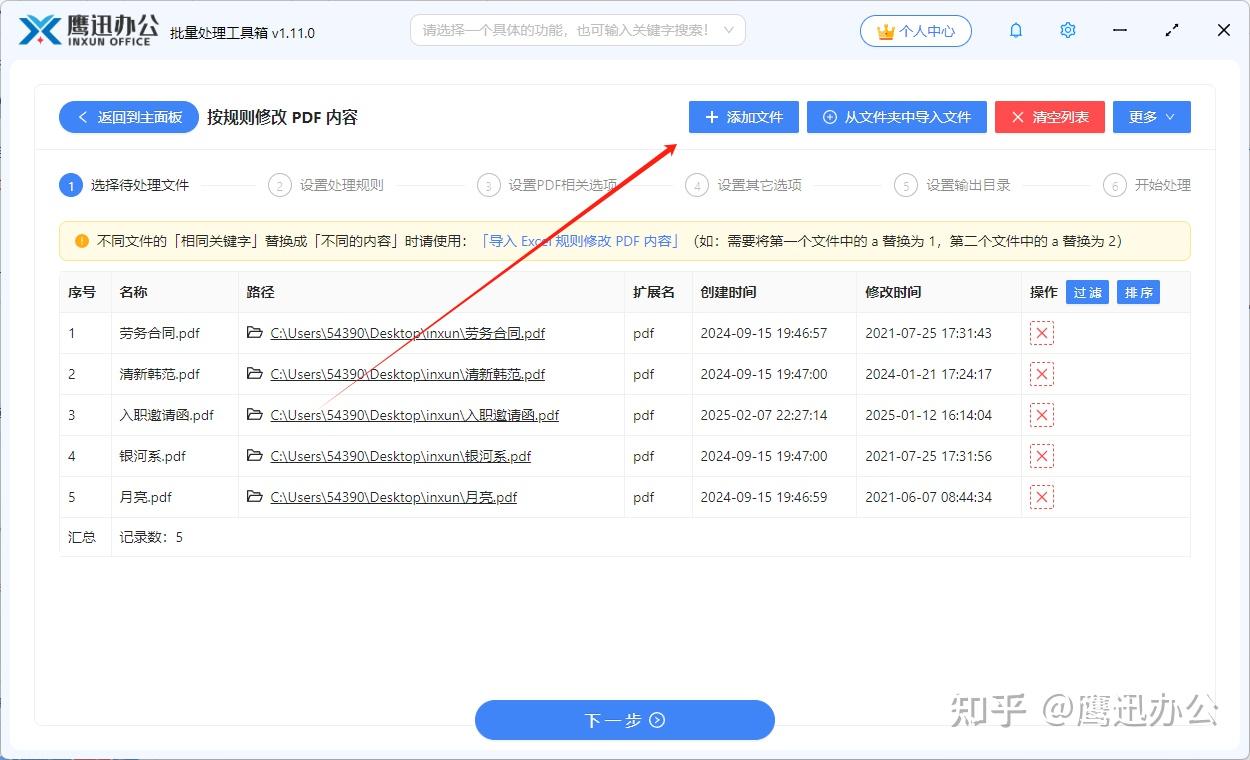The height and width of the screenshot is (760, 1250).
Task: Click 排序 sort button
Action: pyautogui.click(x=1138, y=292)
